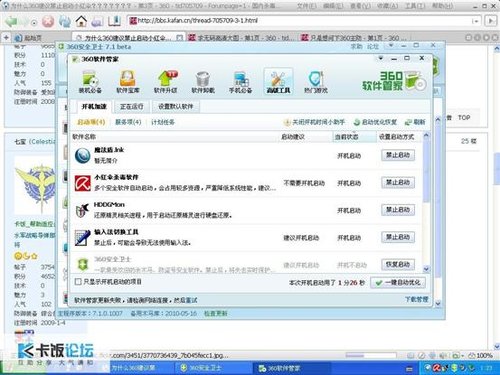This screenshot has height=375, width=500.
Task: Open the browser 工具(T) menu
Action: click(415, 6)
